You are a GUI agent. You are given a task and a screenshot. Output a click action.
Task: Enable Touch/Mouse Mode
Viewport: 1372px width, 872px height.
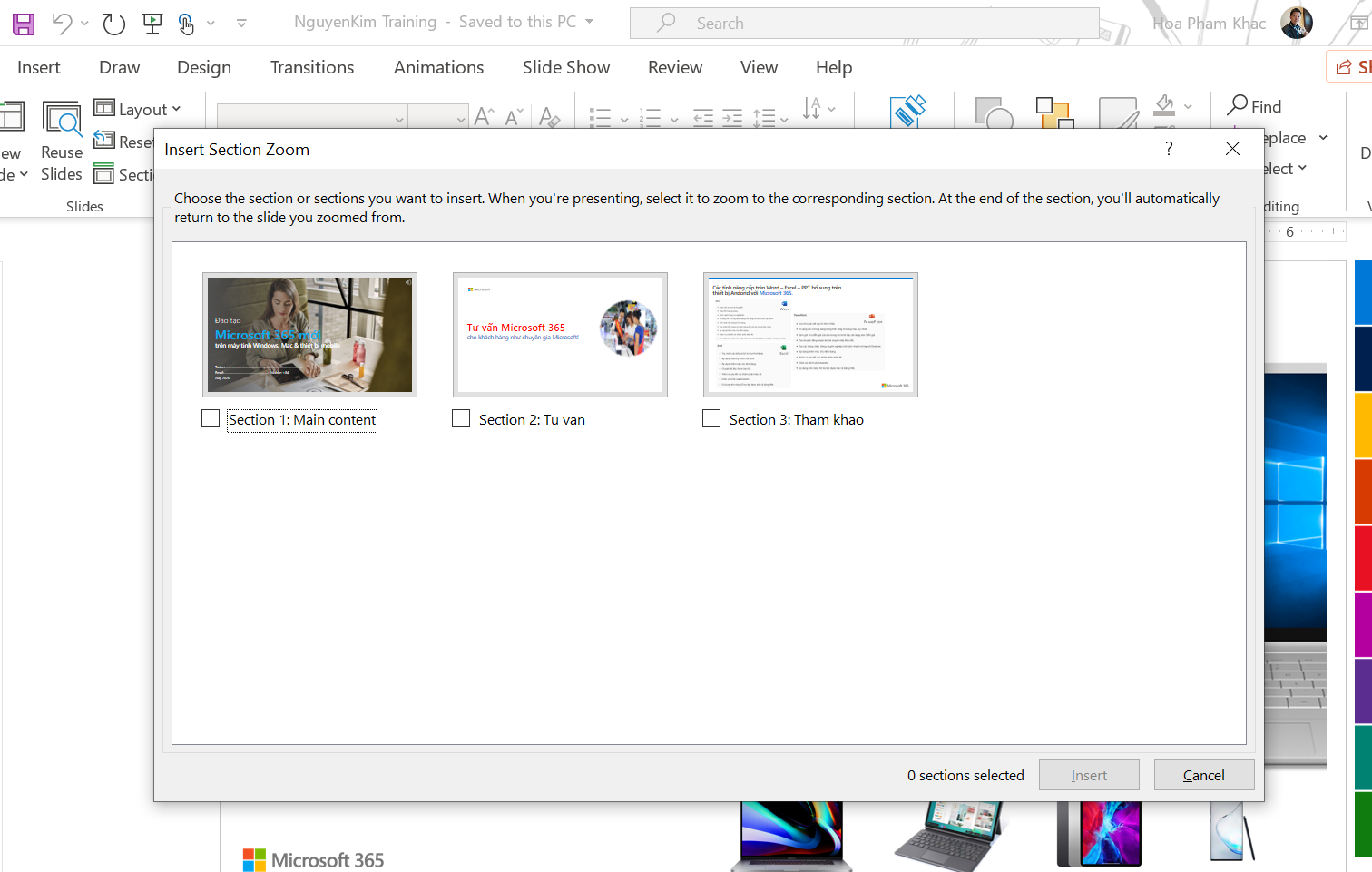pyautogui.click(x=186, y=23)
